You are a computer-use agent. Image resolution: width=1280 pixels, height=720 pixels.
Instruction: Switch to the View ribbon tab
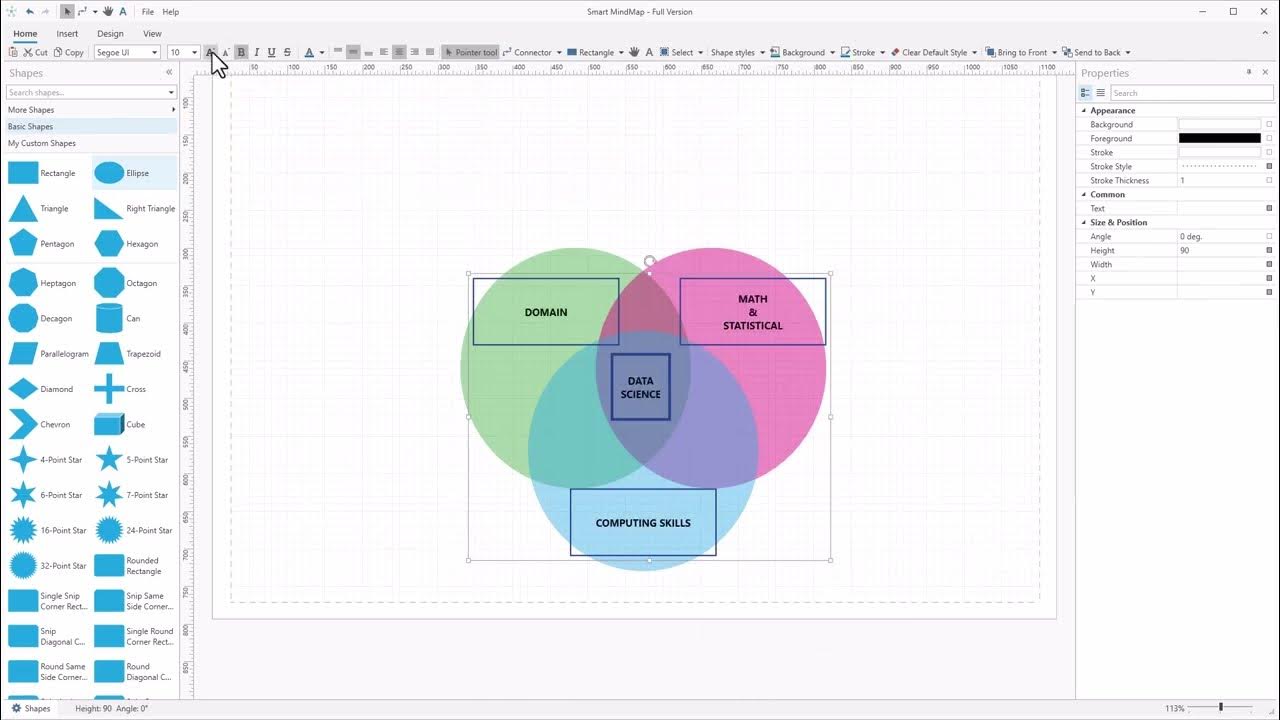tap(152, 34)
